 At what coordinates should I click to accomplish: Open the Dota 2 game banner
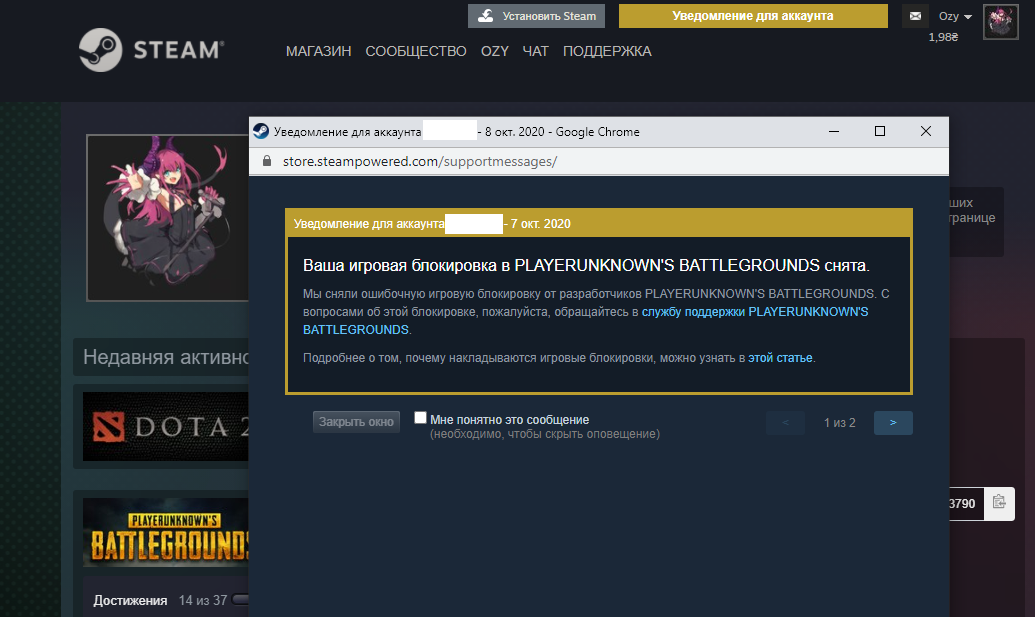166,426
